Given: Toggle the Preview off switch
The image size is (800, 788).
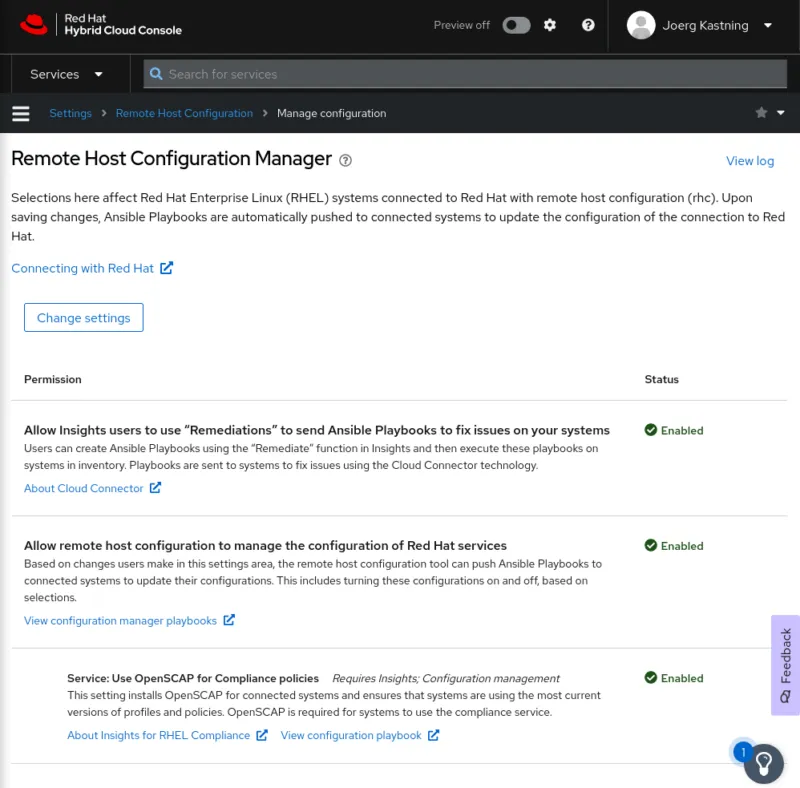Looking at the screenshot, I should [516, 25].
